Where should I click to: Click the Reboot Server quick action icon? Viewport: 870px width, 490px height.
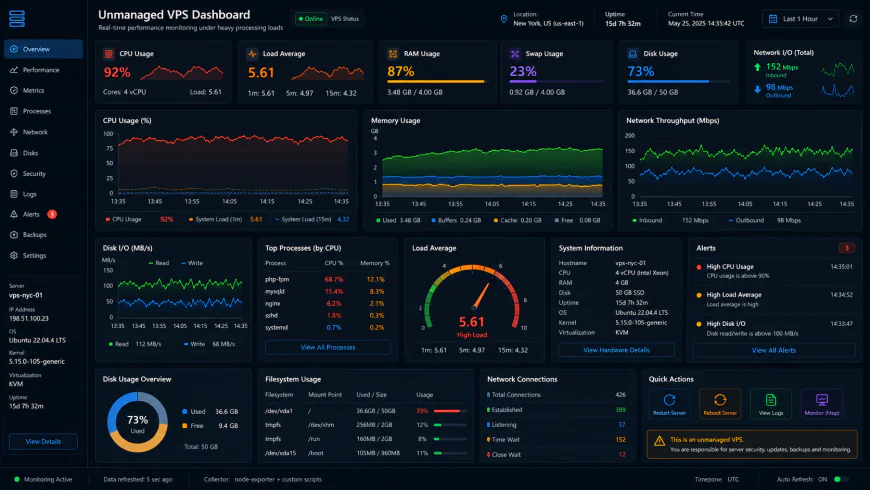coord(720,400)
